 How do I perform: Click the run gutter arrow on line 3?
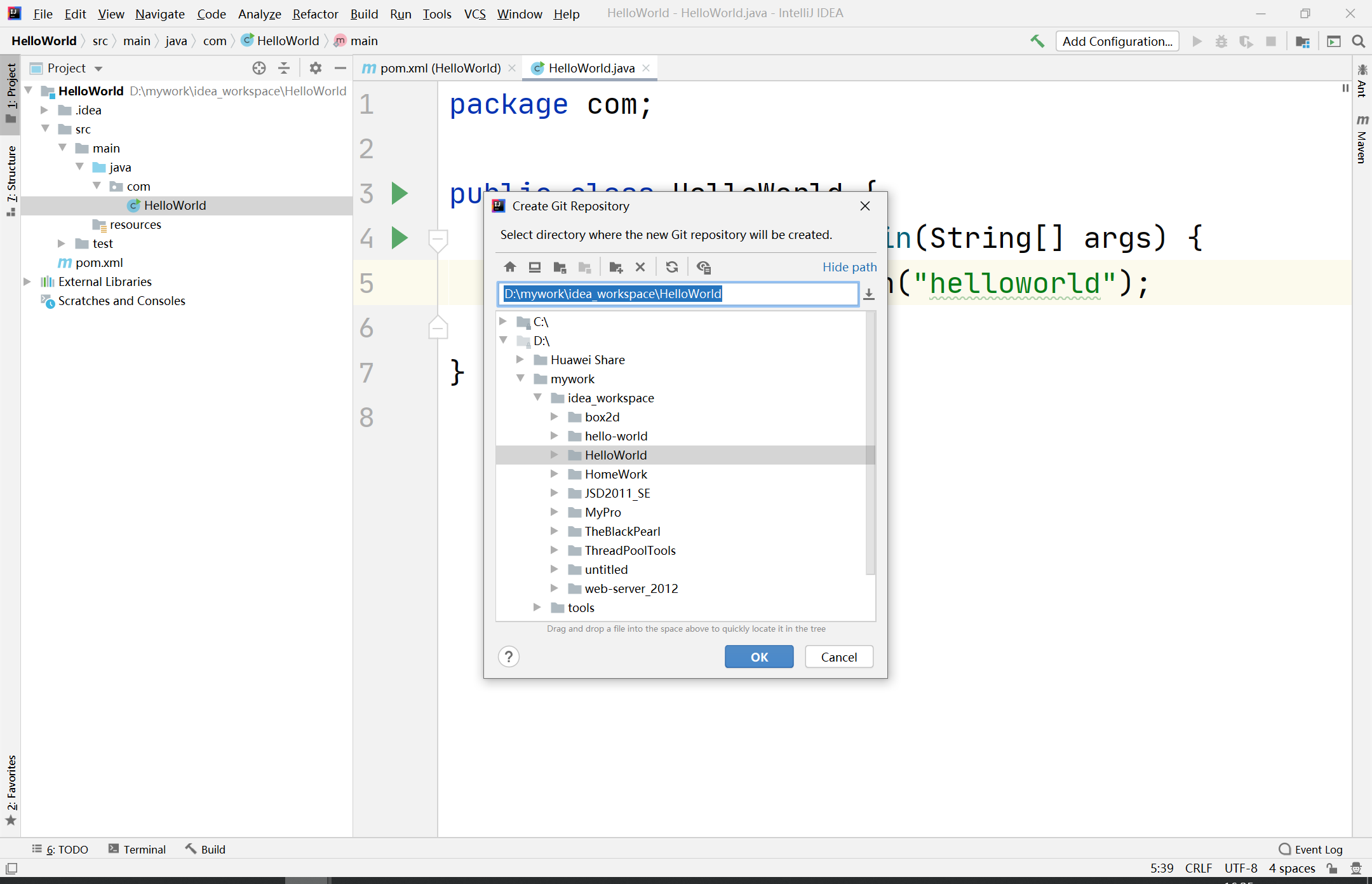coord(400,193)
